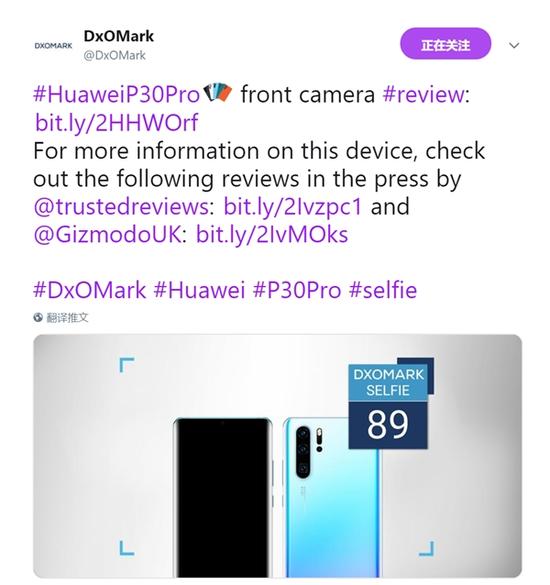
Task: Click the DxOMark profile avatar logo
Action: [x=53, y=46]
